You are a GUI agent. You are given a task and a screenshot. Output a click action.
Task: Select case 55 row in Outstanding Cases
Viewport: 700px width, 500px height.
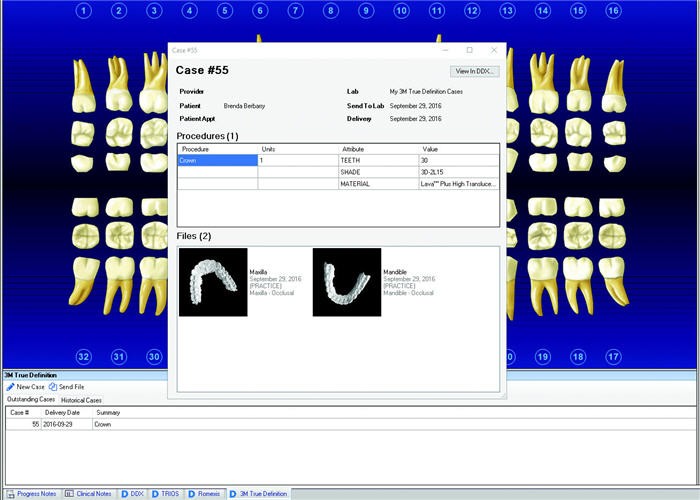coord(350,424)
